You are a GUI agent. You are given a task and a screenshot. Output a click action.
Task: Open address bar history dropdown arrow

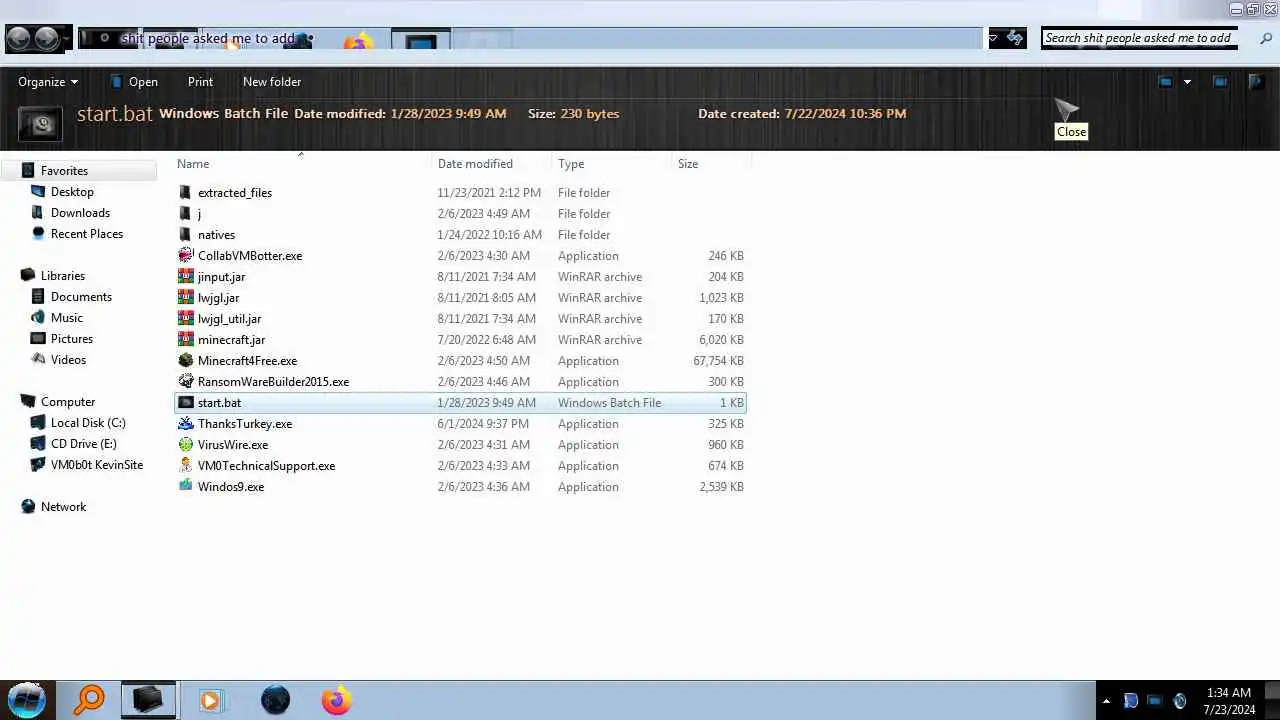tap(994, 39)
